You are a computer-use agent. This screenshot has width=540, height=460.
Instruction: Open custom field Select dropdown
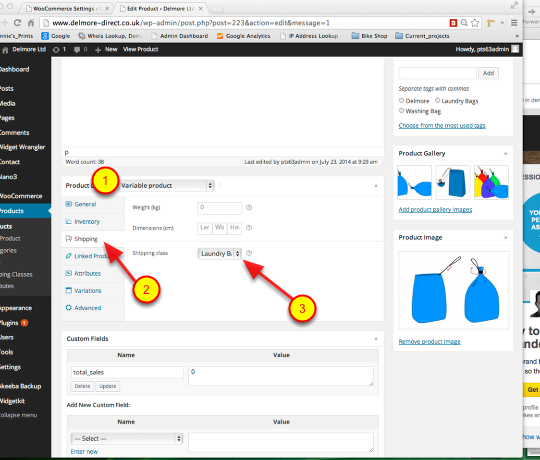tap(127, 438)
